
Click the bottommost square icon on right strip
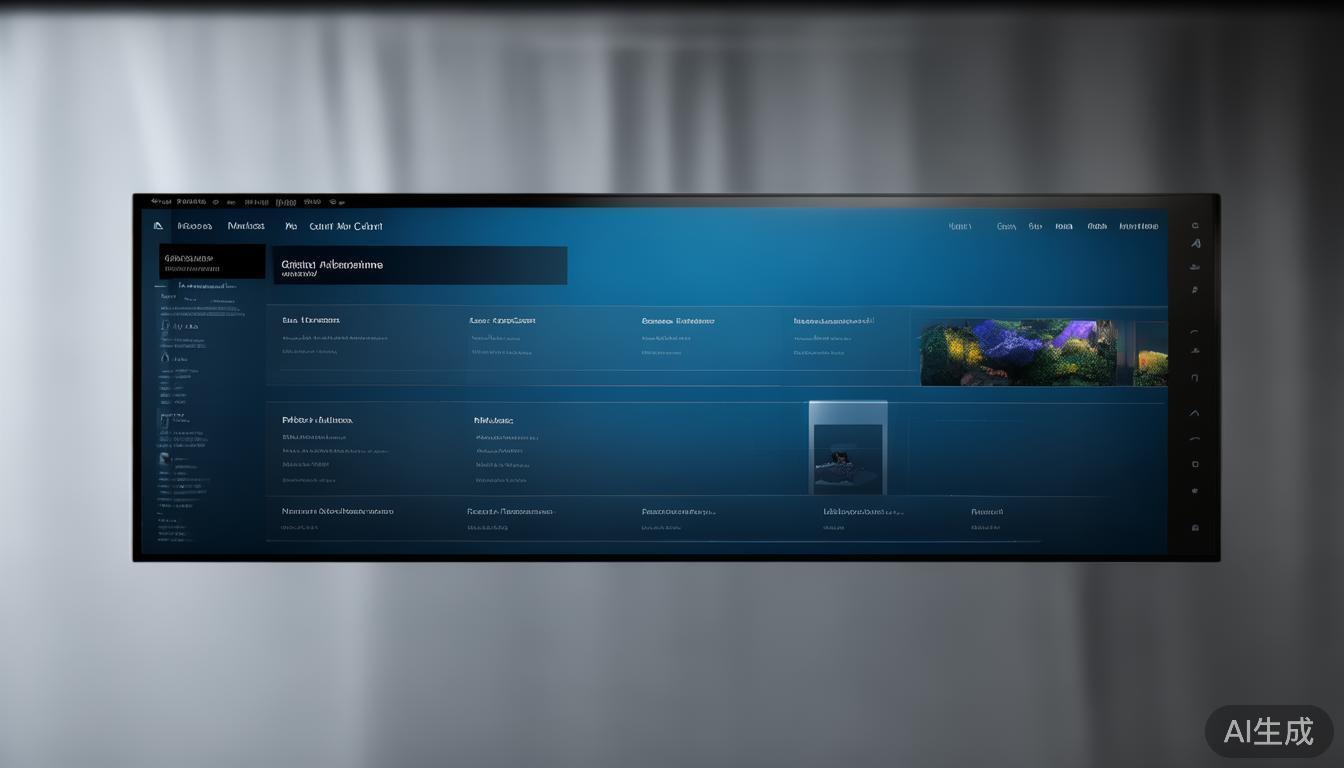1195,527
